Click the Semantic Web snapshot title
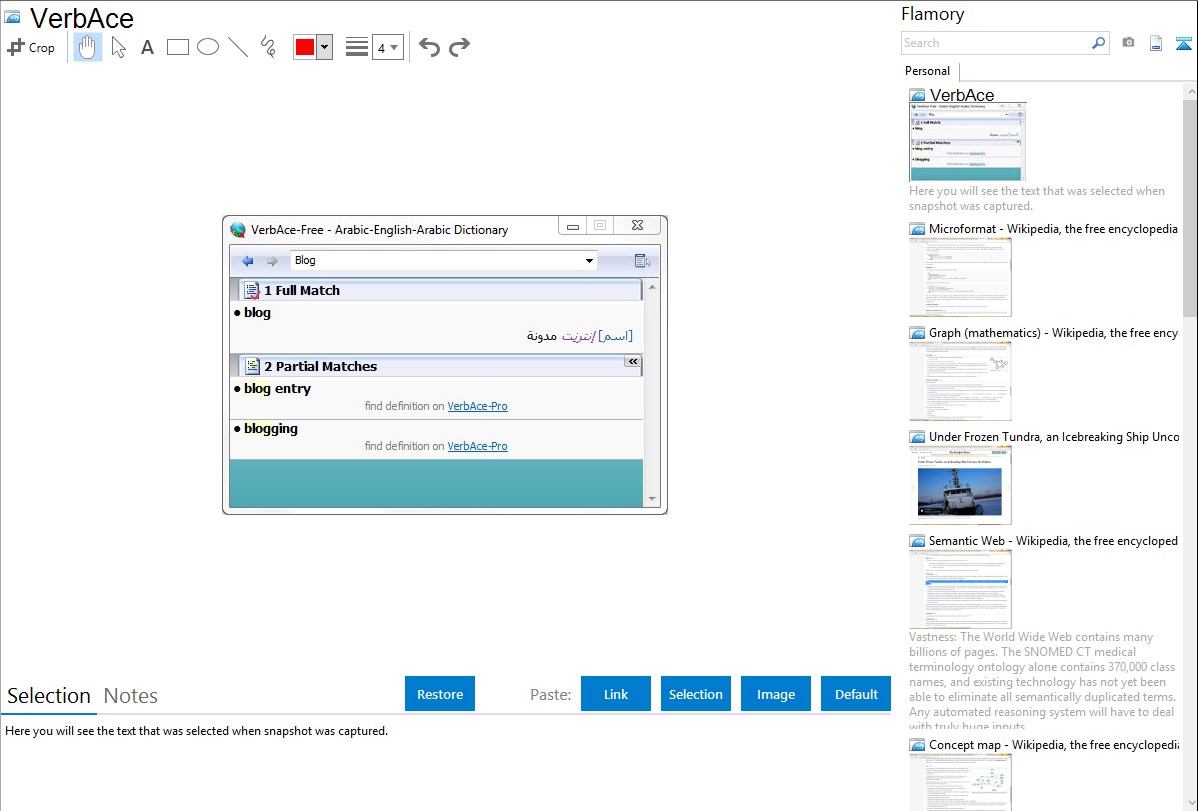This screenshot has height=811, width=1198. 1054,541
